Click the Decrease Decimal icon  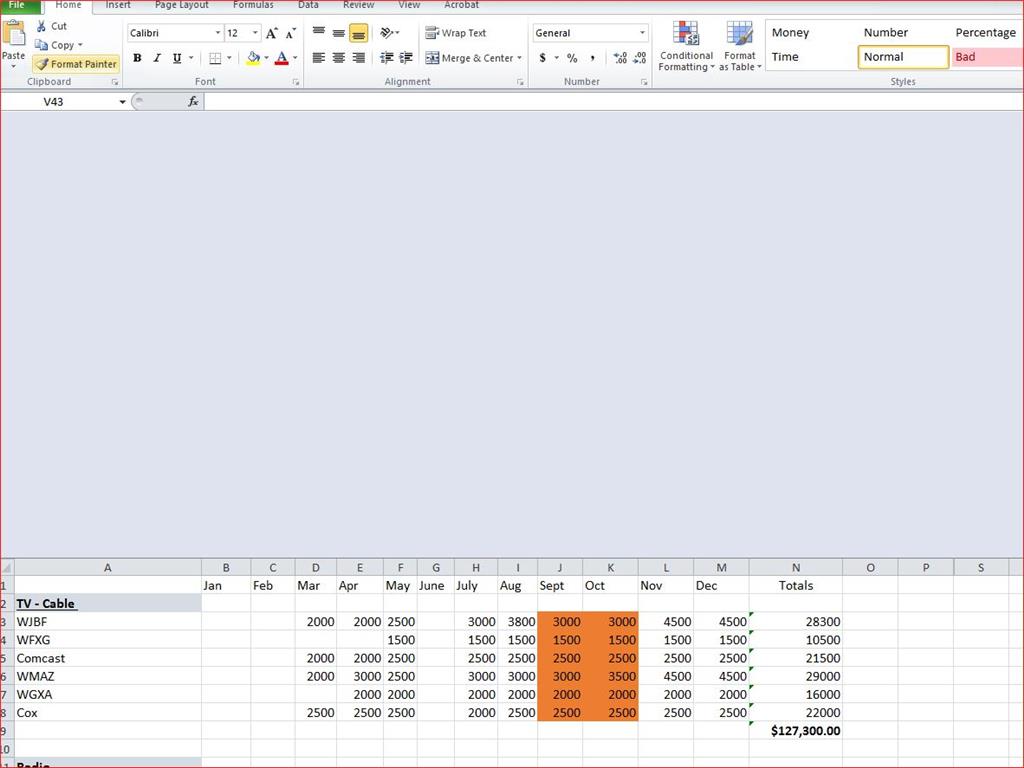pos(640,58)
